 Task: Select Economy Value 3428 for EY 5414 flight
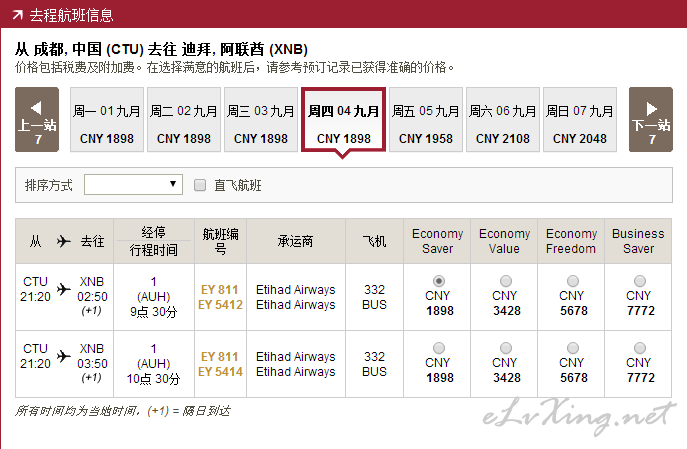point(506,348)
